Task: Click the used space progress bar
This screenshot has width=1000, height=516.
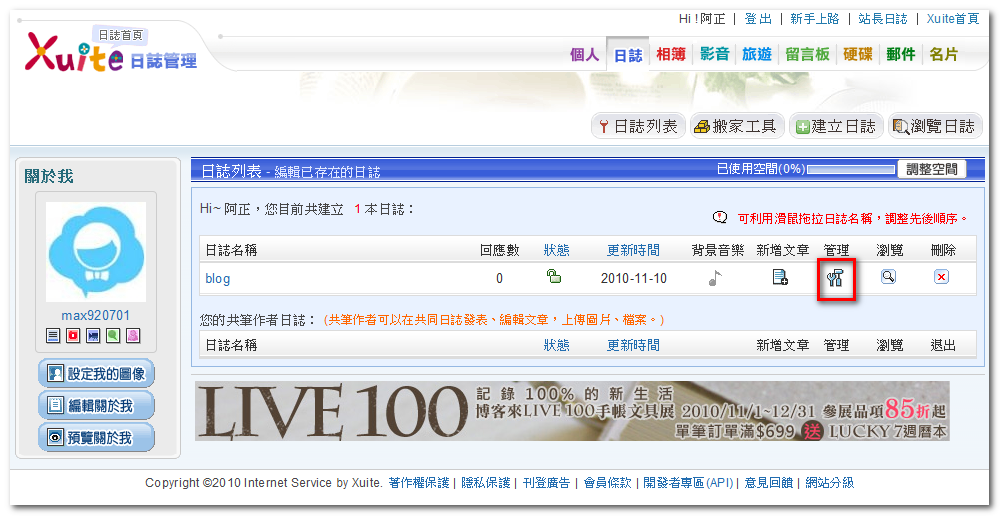Action: 850,170
